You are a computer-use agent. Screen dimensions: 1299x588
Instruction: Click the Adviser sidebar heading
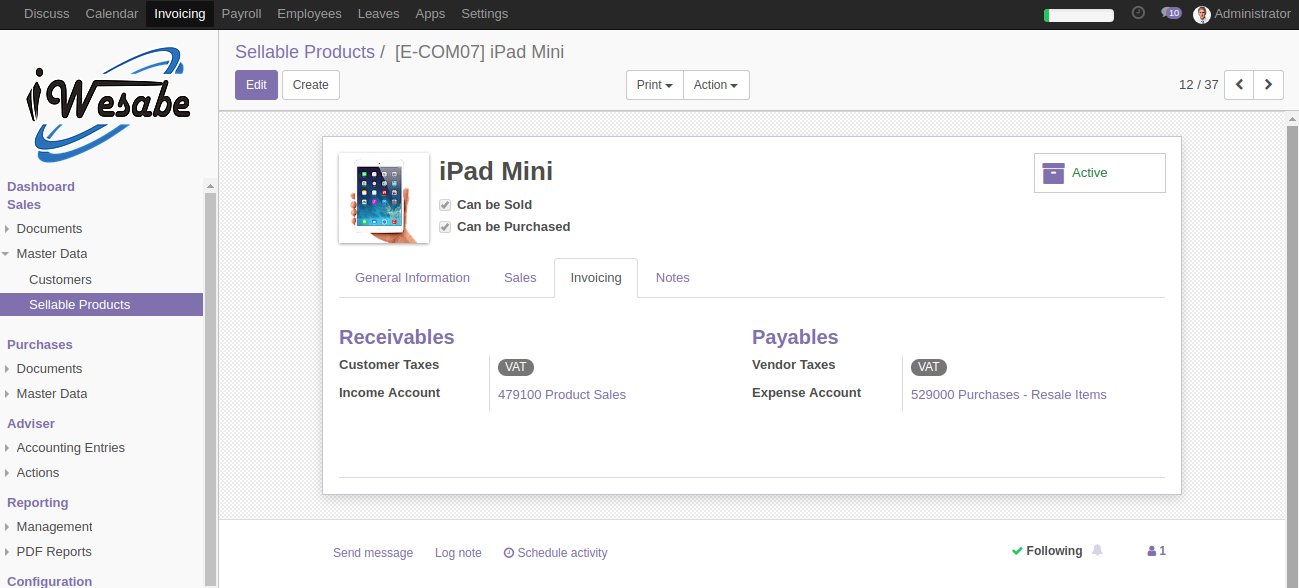click(x=31, y=424)
